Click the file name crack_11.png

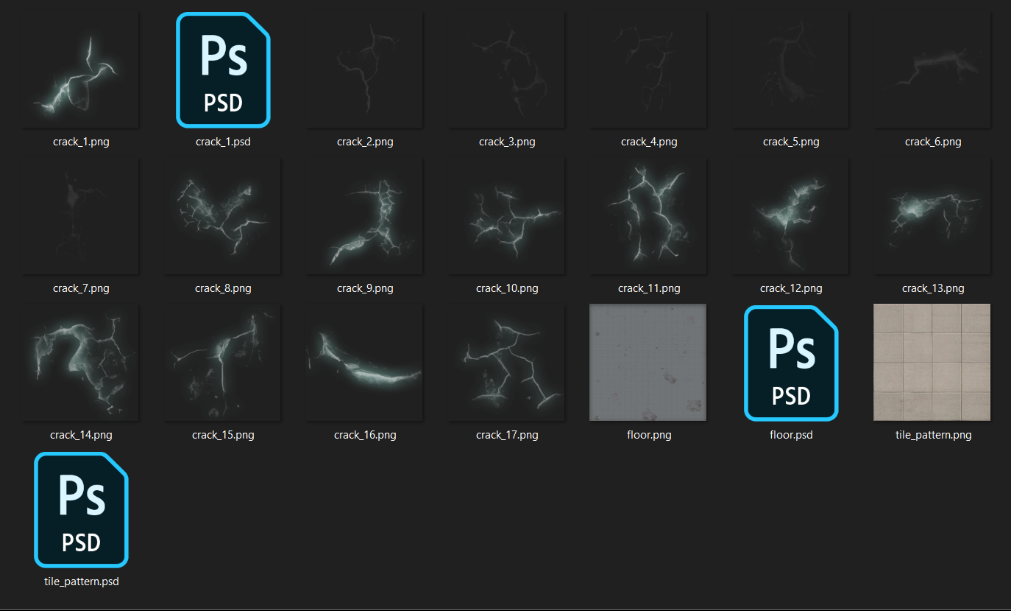pyautogui.click(x=649, y=288)
